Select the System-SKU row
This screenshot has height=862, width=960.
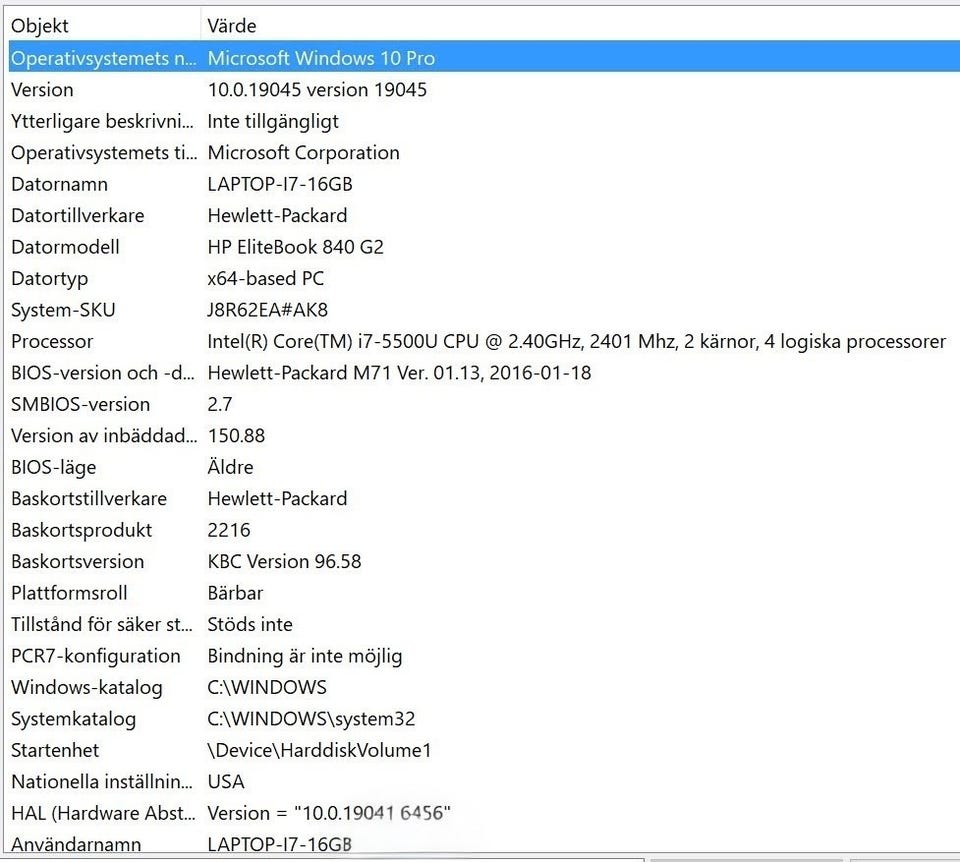point(267,310)
